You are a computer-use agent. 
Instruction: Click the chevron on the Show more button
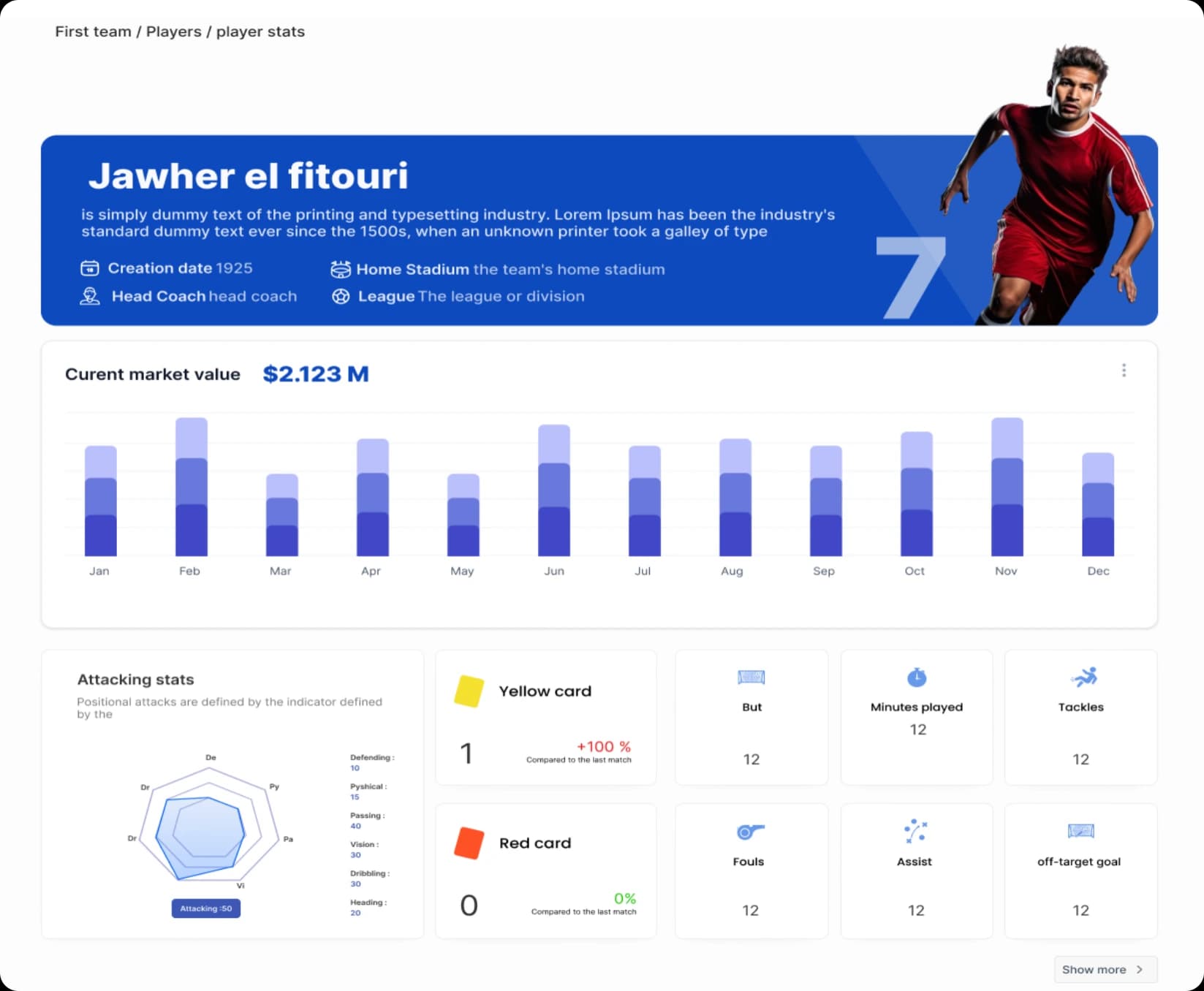click(x=1139, y=969)
